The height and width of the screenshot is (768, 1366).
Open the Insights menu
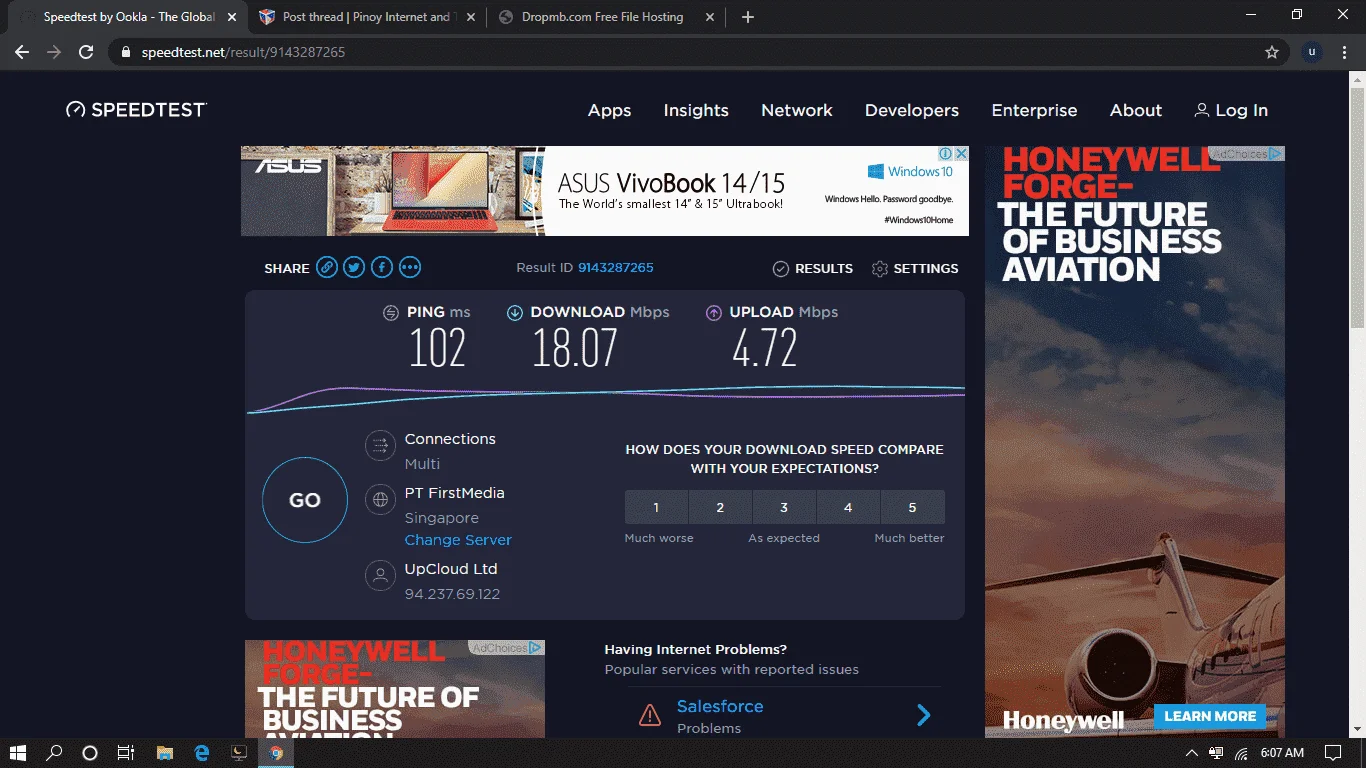(x=696, y=110)
